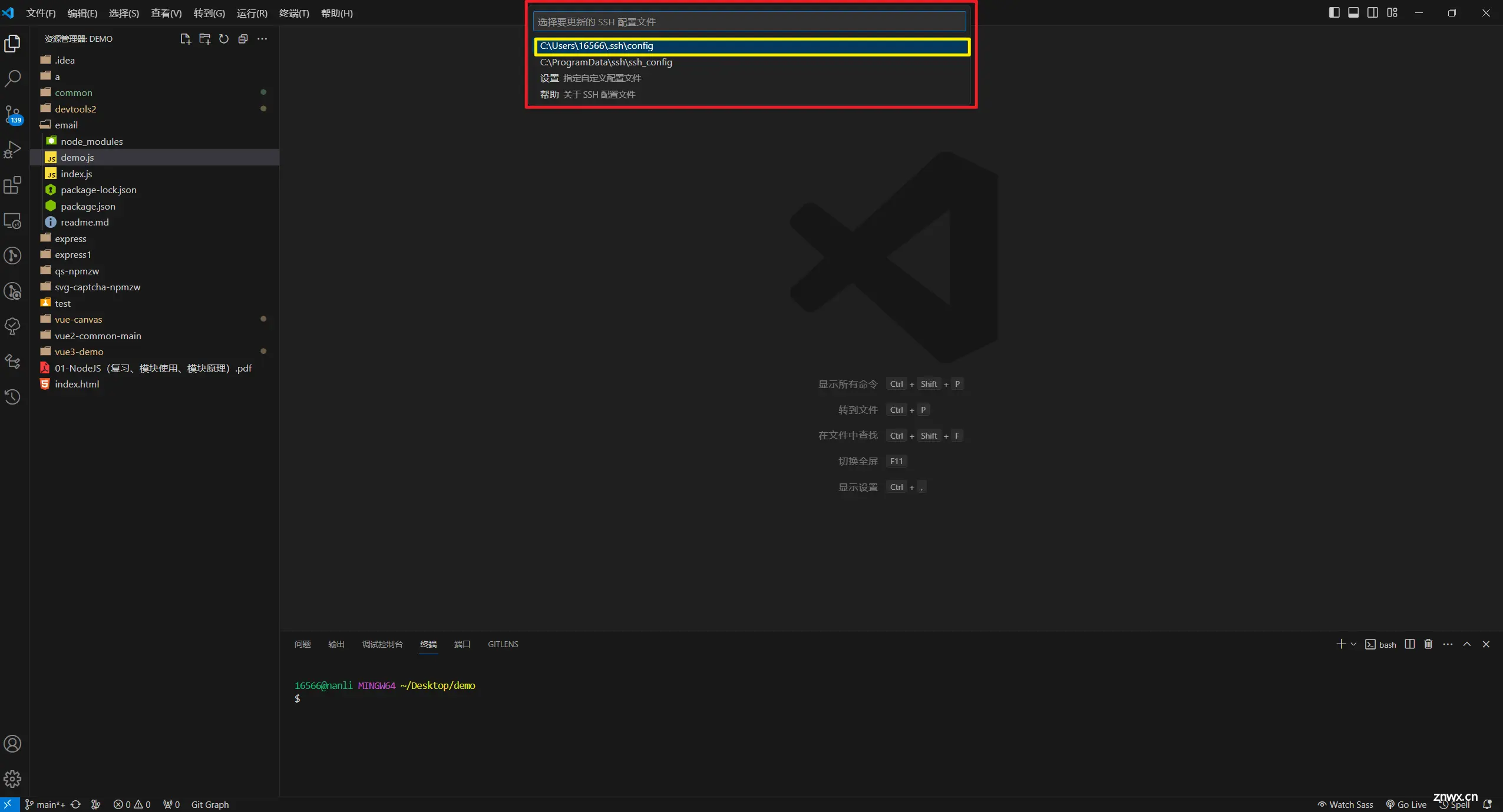Expand the vue-canvas folder
The width and height of the screenshot is (1503, 812).
pyautogui.click(x=154, y=319)
